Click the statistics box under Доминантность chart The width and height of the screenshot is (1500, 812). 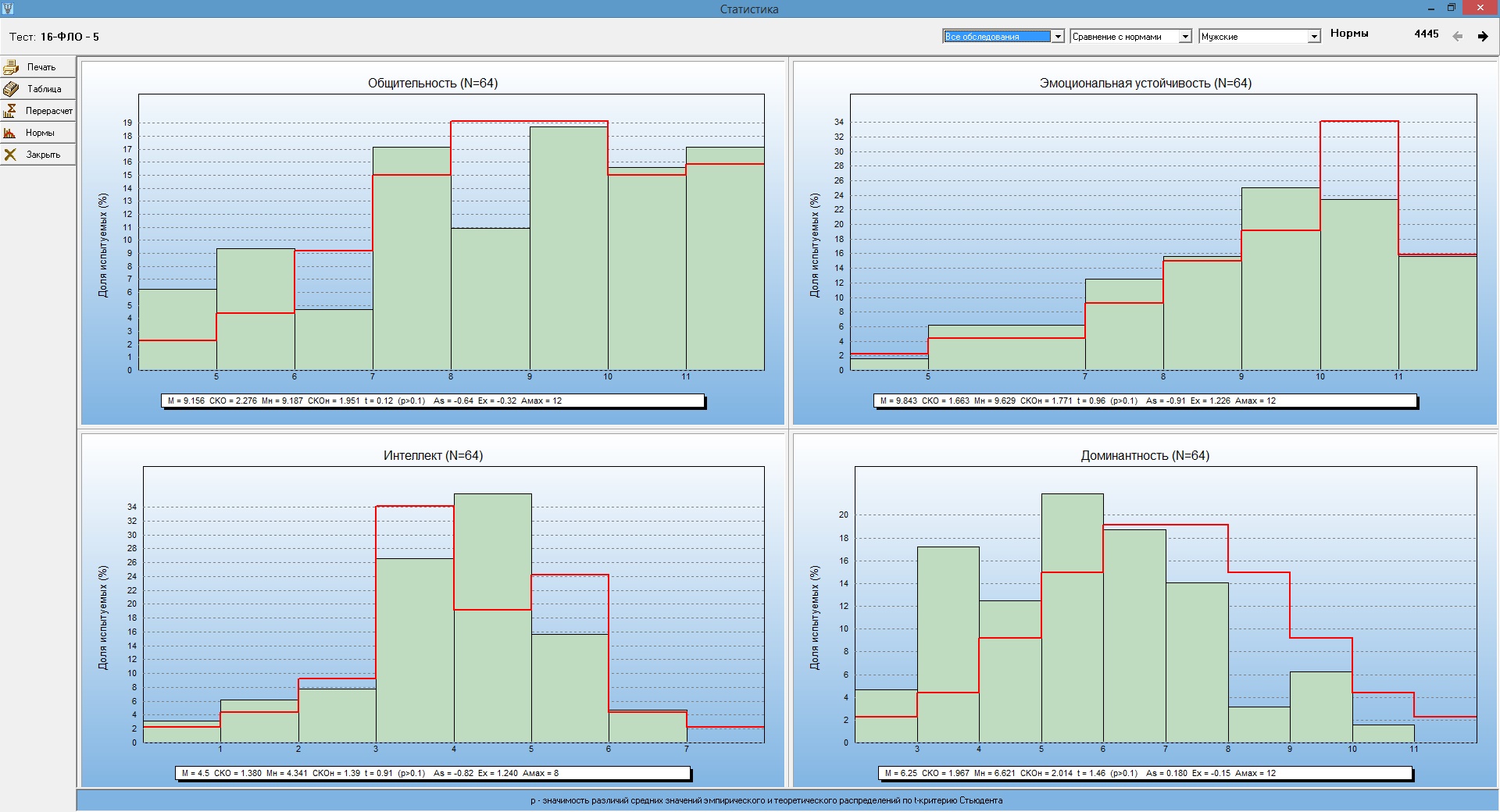tap(1145, 774)
